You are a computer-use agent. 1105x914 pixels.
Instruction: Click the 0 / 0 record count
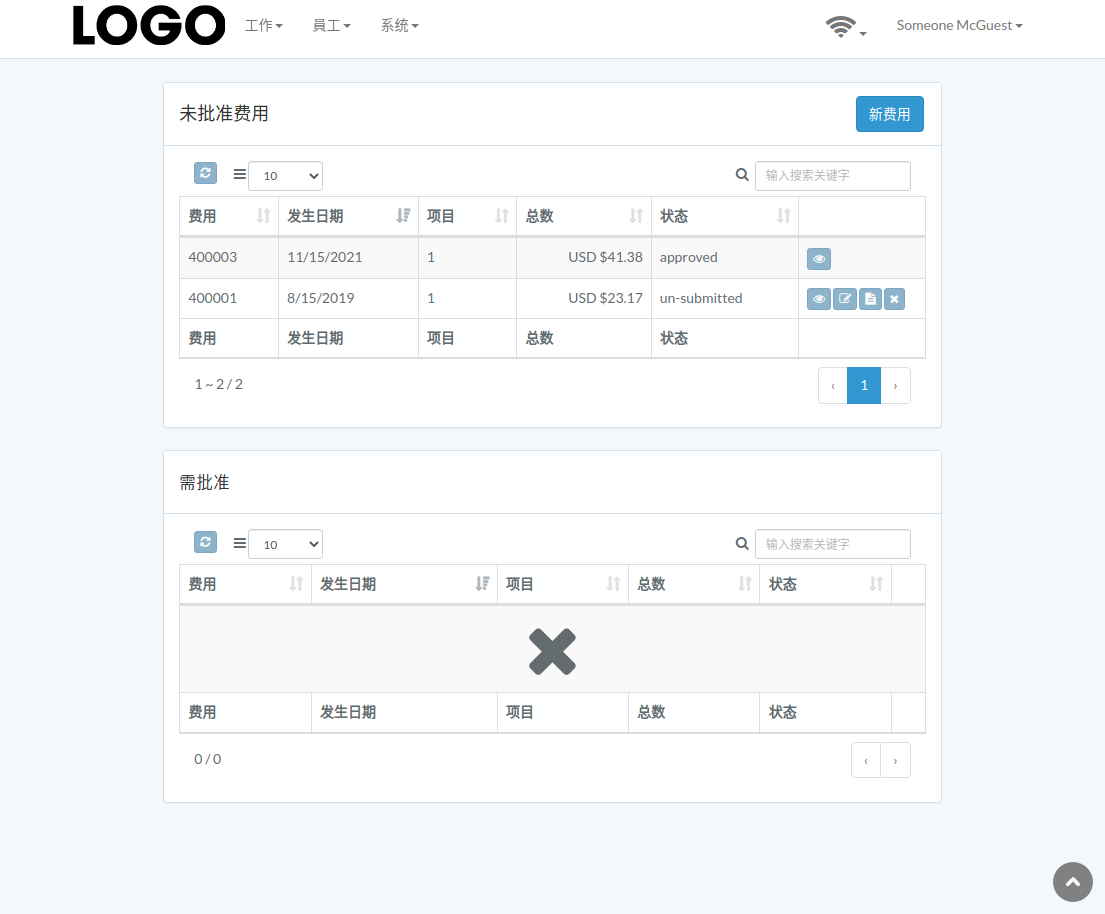point(208,759)
